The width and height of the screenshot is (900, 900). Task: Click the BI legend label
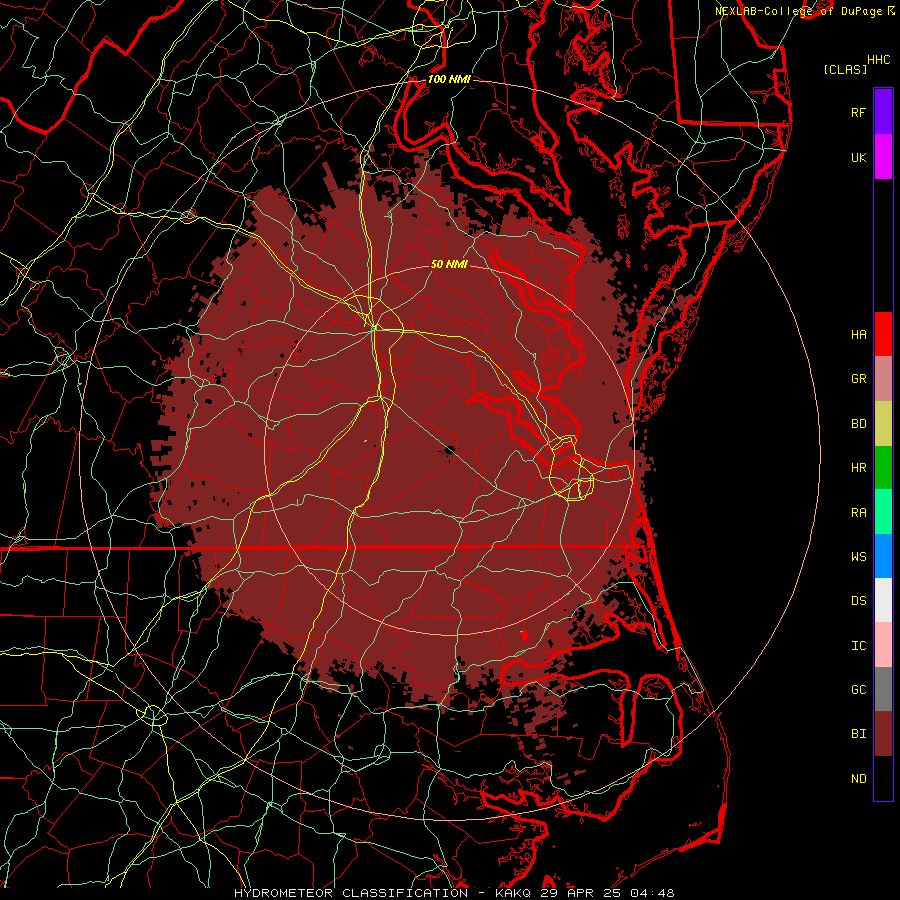coord(858,734)
